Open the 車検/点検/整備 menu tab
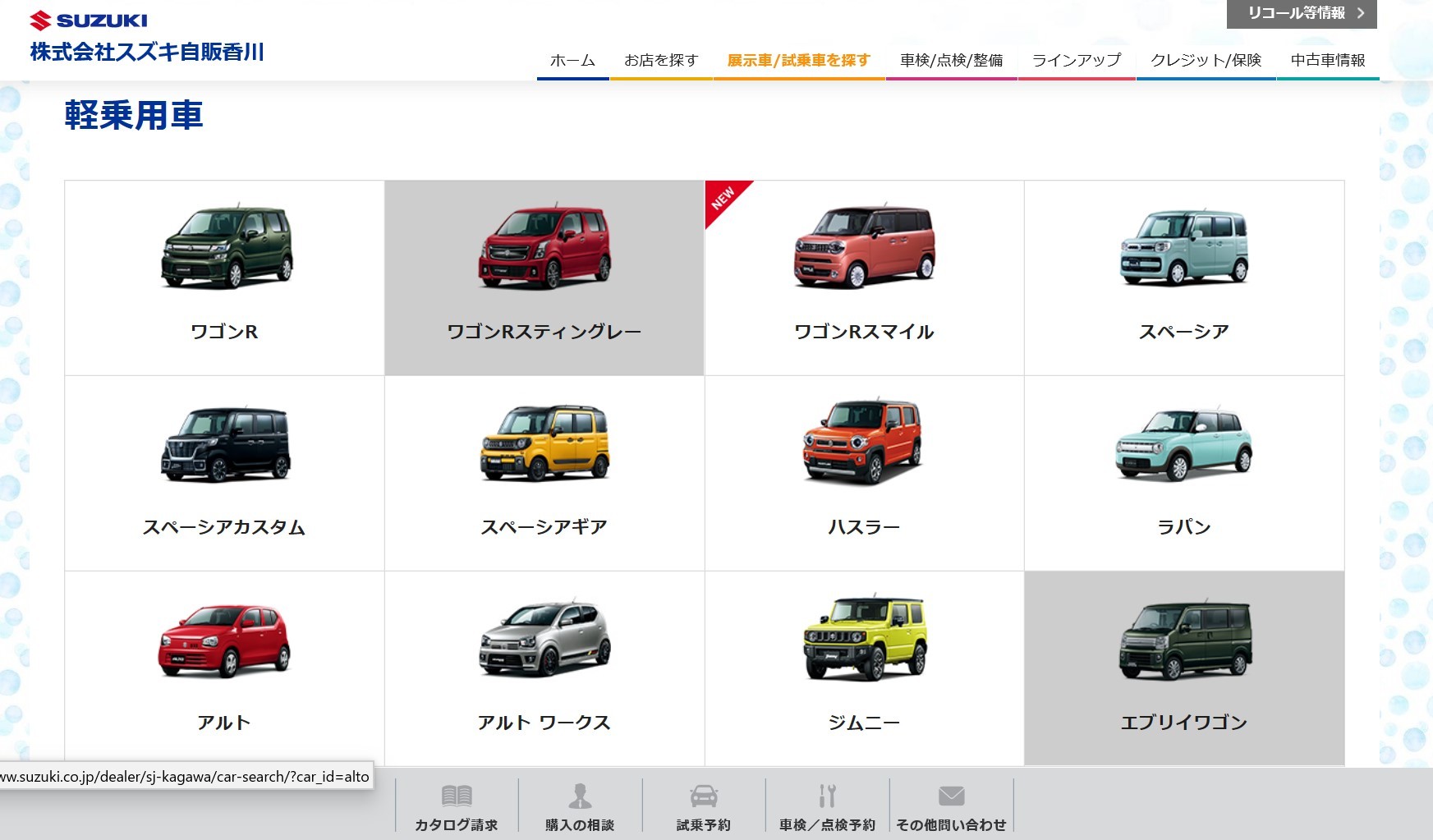This screenshot has height=840, width=1433. (x=952, y=61)
